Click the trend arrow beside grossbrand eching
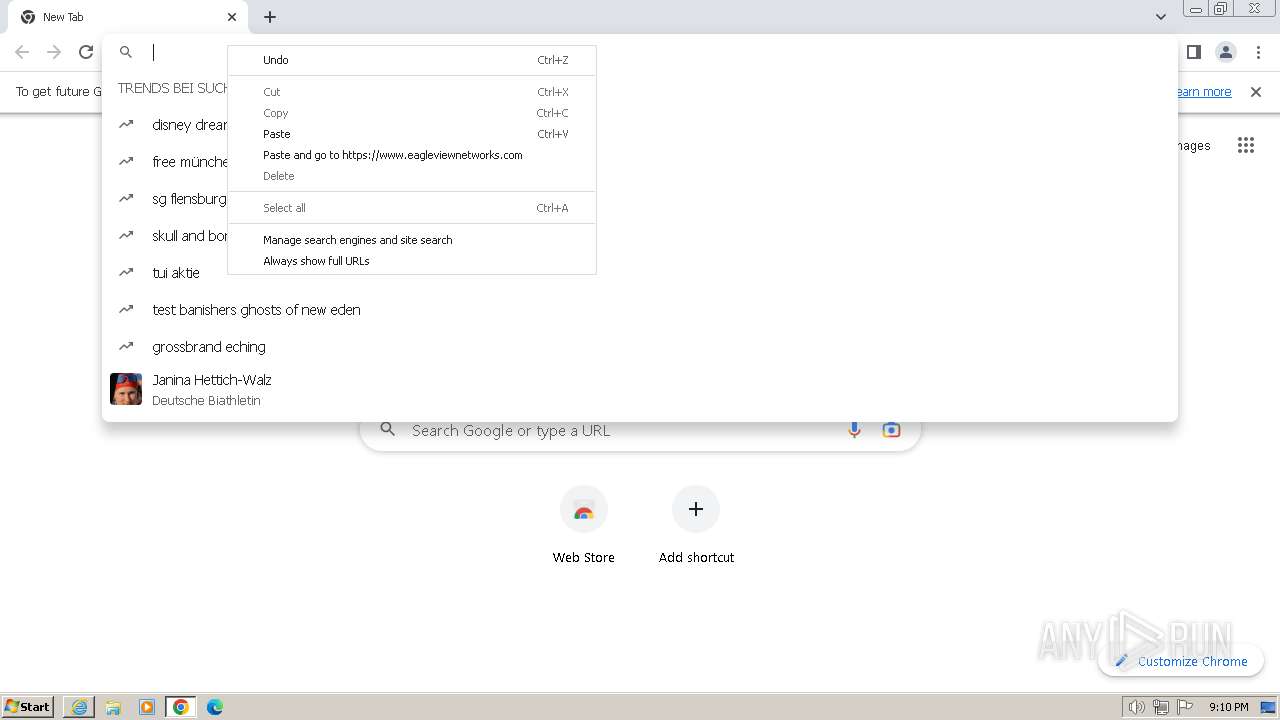 click(x=126, y=346)
